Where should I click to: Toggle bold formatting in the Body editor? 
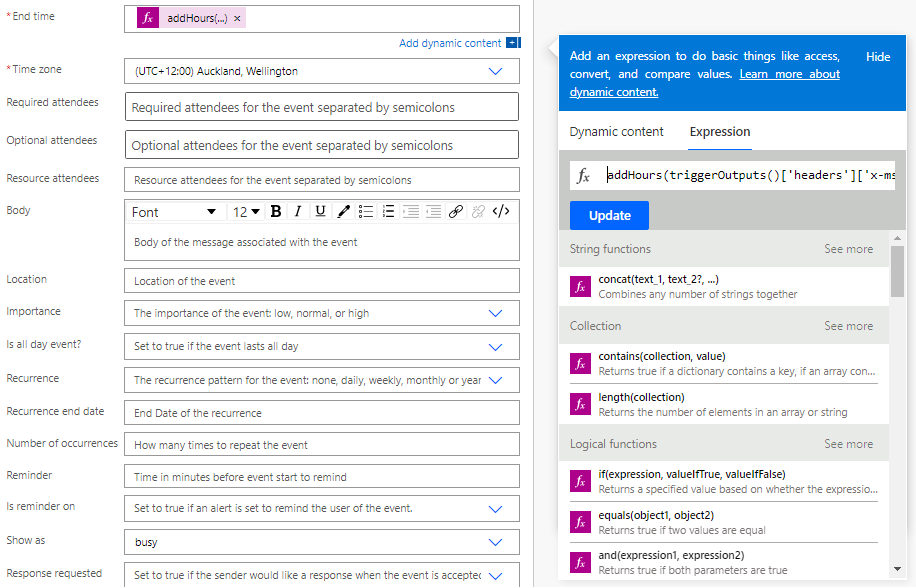click(x=276, y=211)
